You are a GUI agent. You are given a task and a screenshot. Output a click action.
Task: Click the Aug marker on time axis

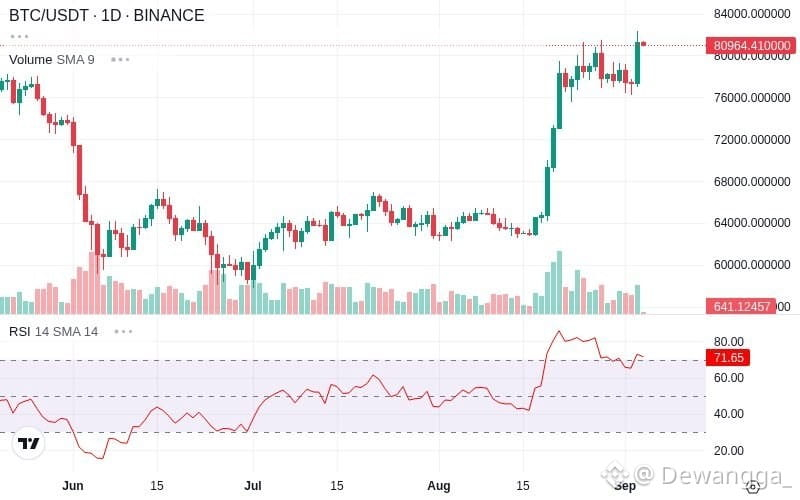click(439, 486)
